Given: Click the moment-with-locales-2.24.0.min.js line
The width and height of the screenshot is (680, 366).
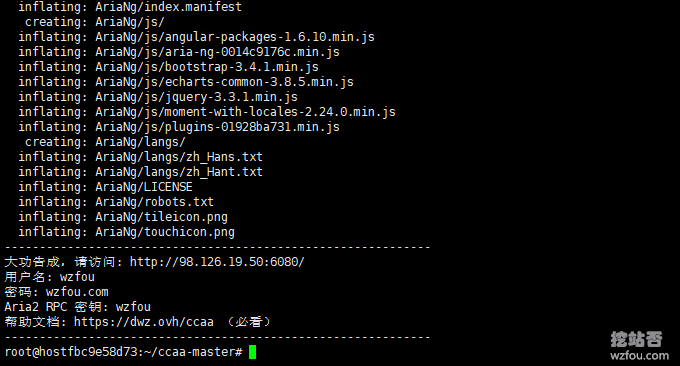Looking at the screenshot, I should tap(207, 112).
